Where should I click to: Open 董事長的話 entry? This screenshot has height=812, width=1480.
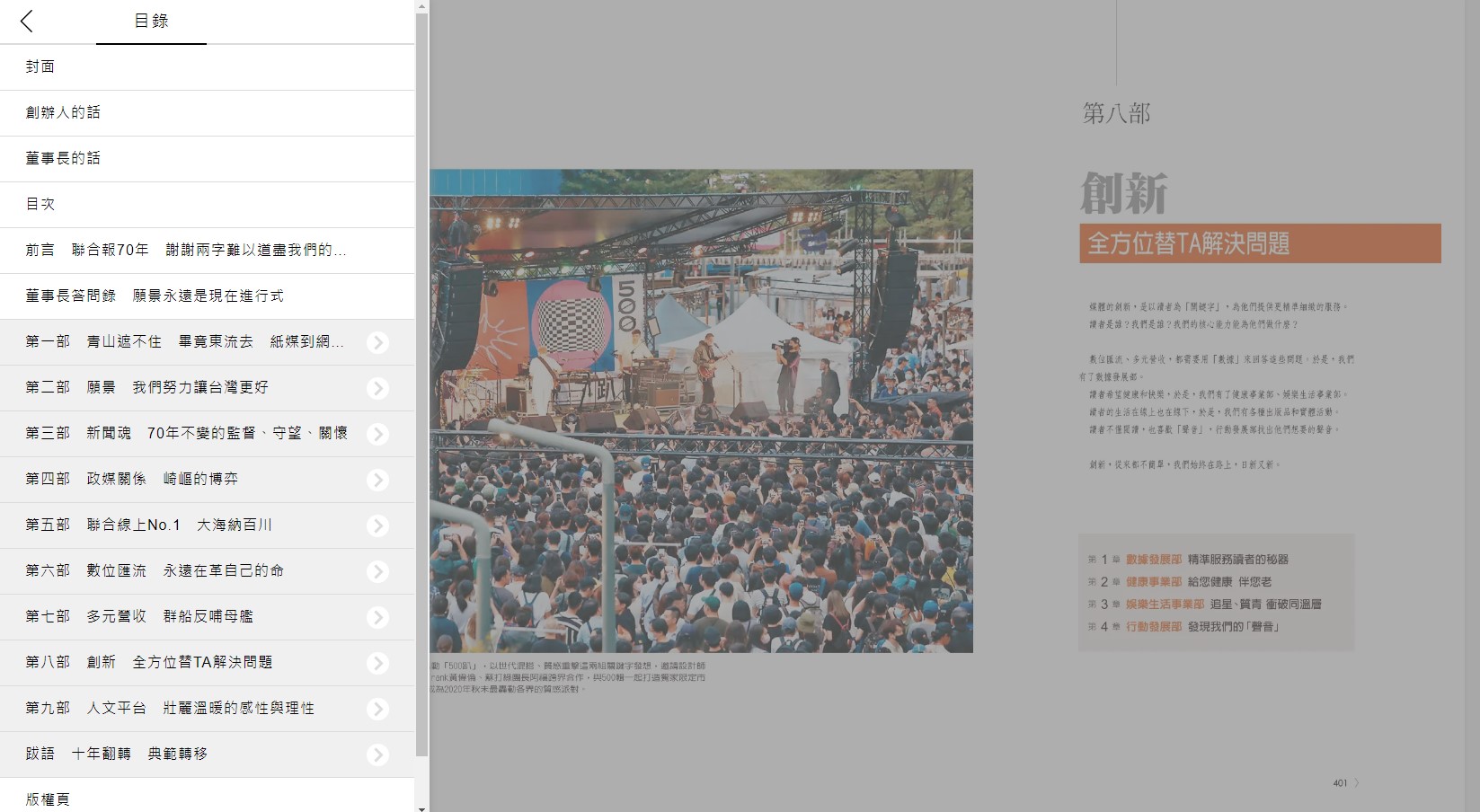click(63, 158)
